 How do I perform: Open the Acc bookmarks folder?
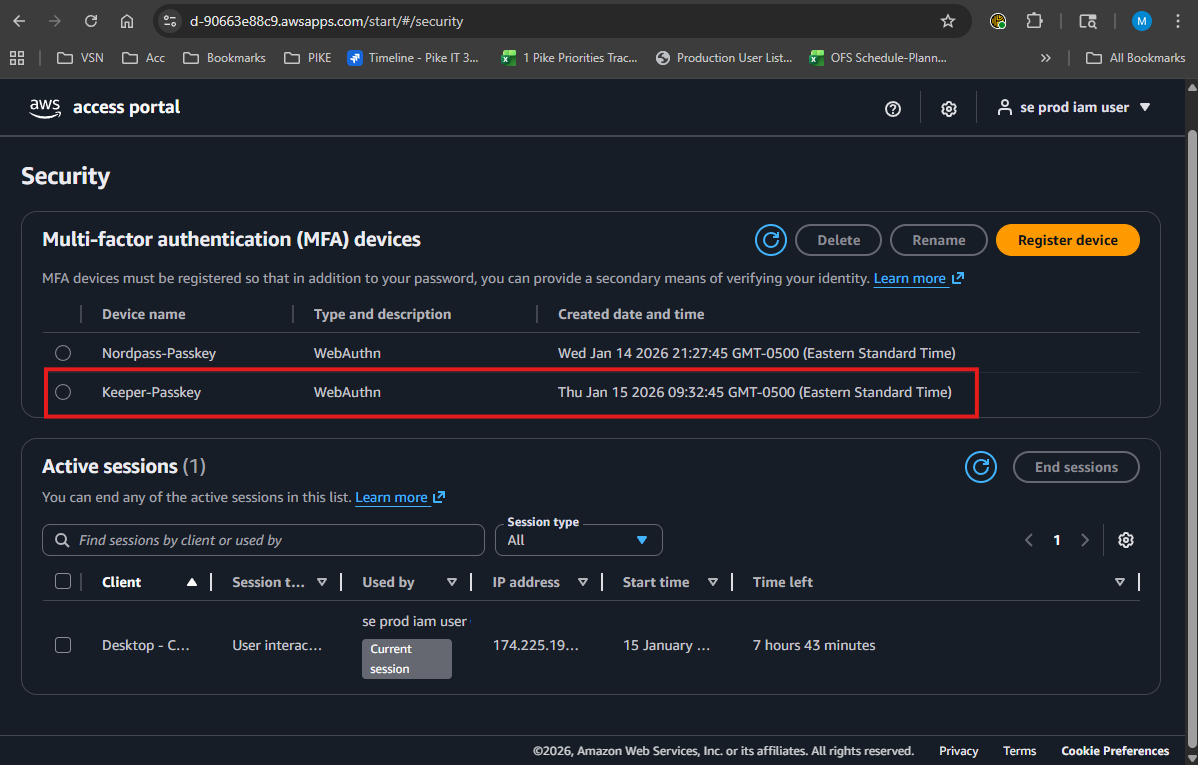(144, 58)
